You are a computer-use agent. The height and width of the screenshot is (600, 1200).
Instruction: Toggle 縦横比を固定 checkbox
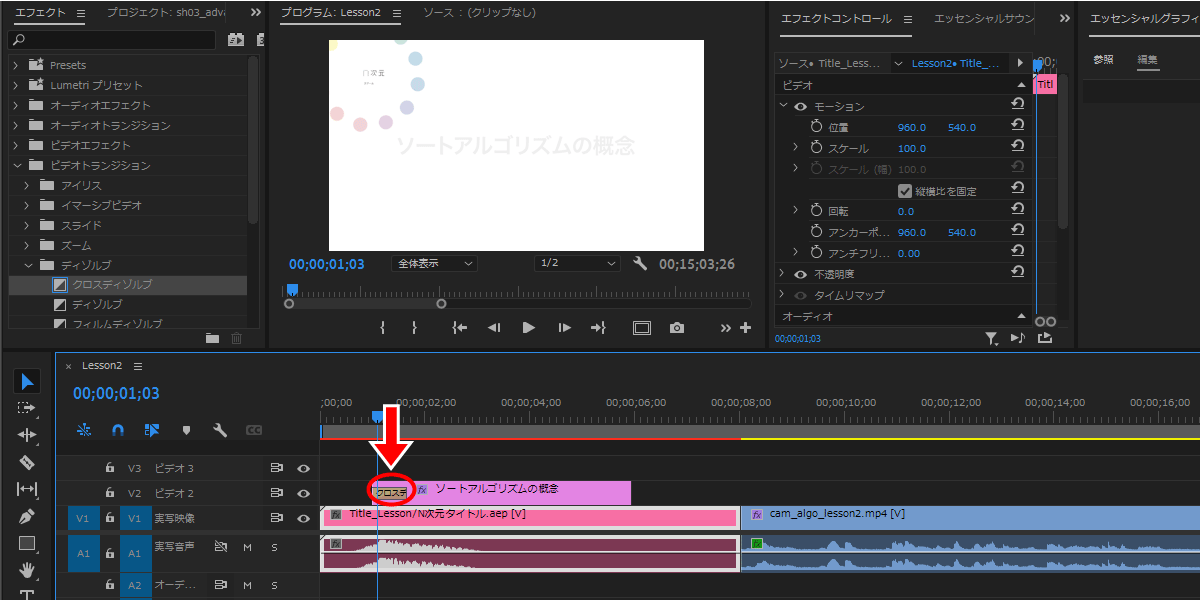[905, 190]
